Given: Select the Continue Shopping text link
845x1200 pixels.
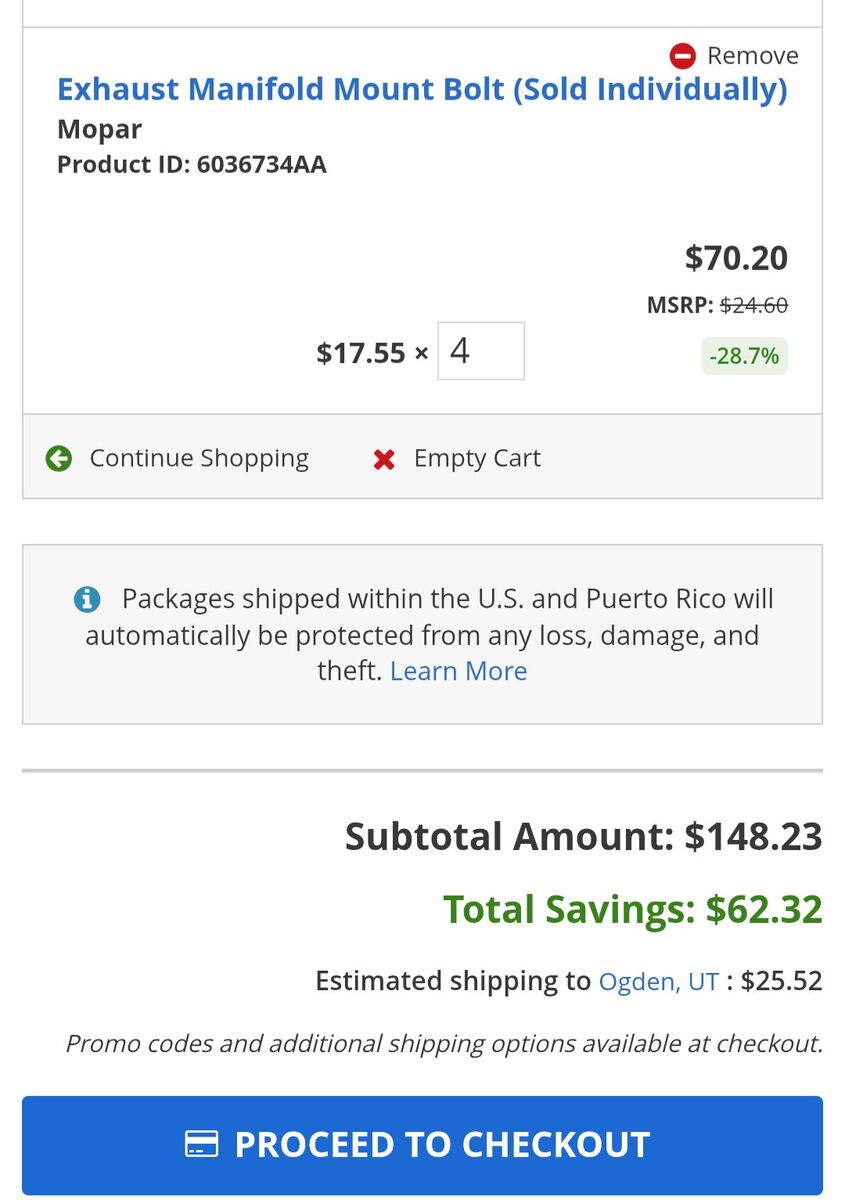Looking at the screenshot, I should coord(199,458).
